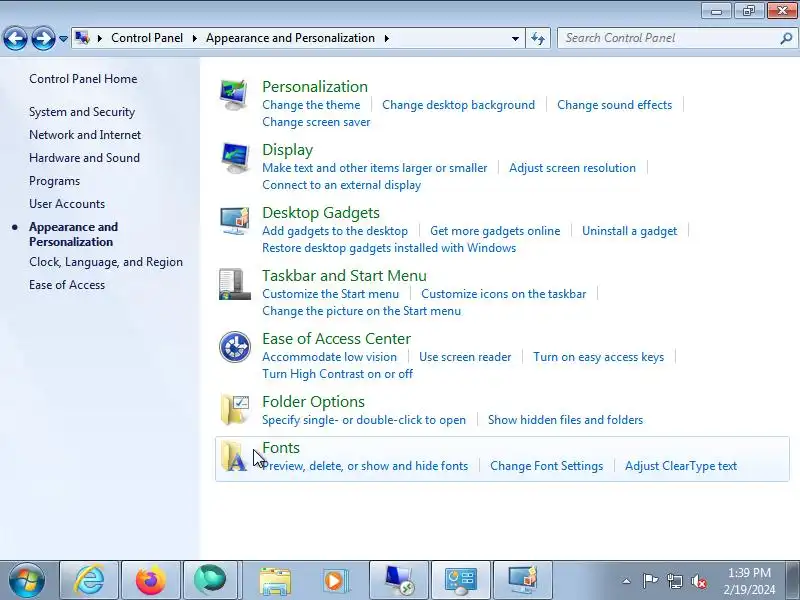
Task: Open Action Center flag in tray
Action: point(651,581)
